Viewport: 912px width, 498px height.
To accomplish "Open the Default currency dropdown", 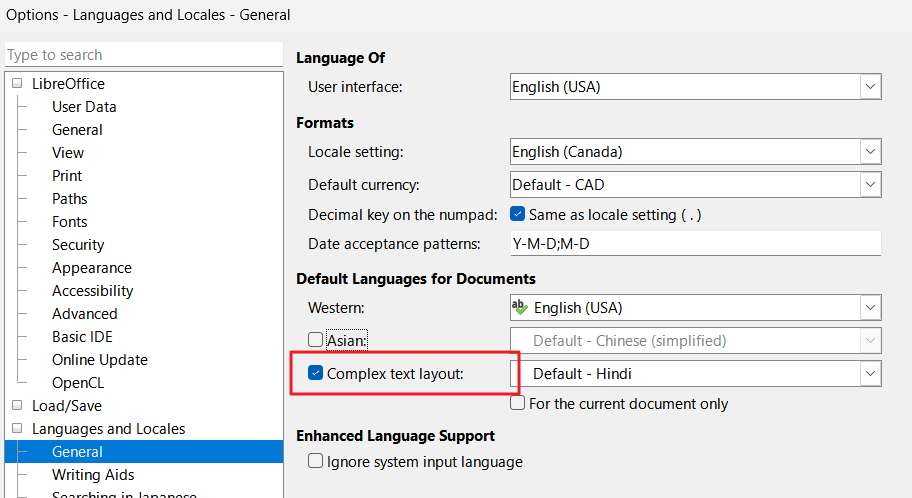I will [870, 184].
